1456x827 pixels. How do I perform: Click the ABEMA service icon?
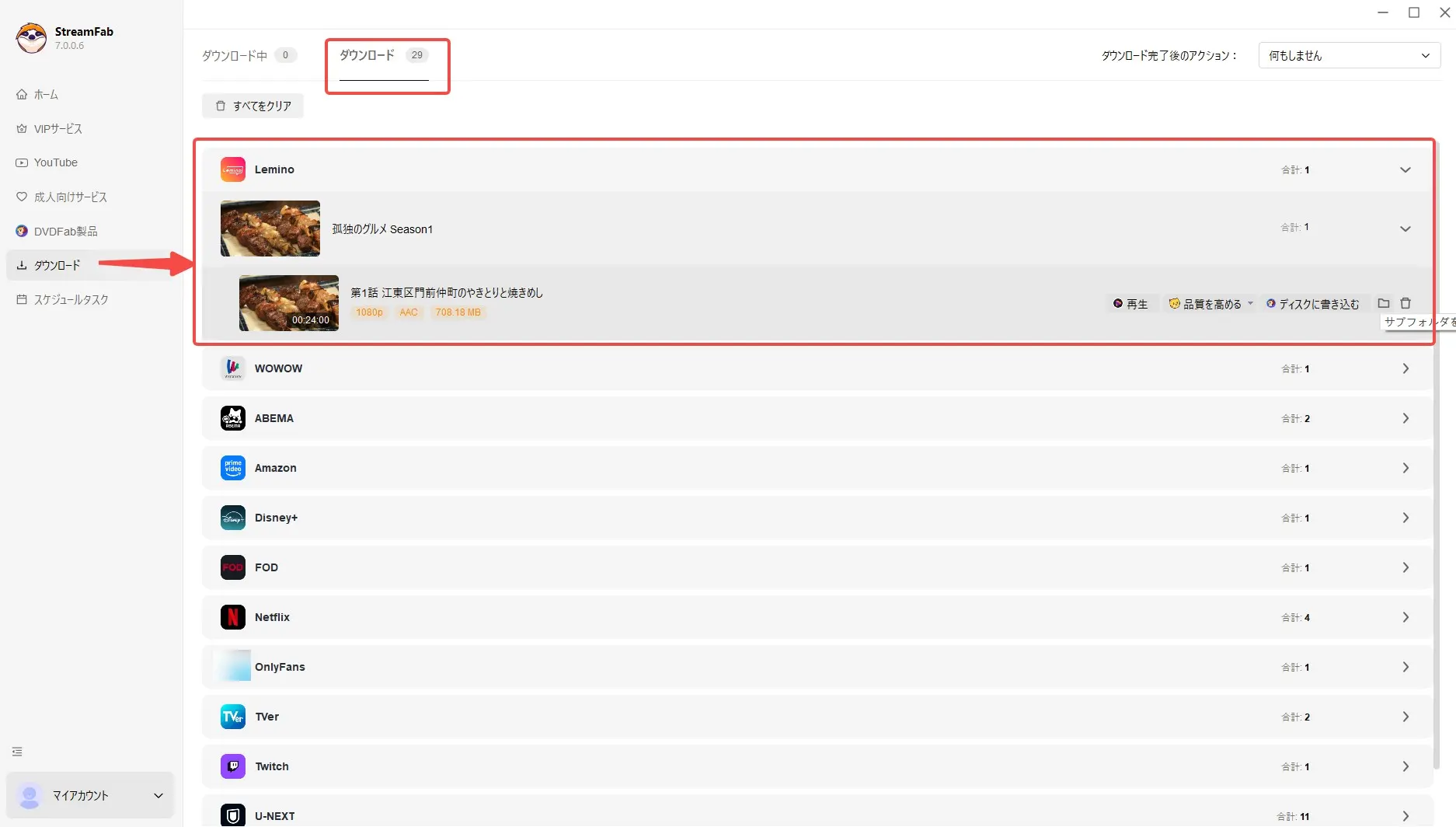[233, 418]
